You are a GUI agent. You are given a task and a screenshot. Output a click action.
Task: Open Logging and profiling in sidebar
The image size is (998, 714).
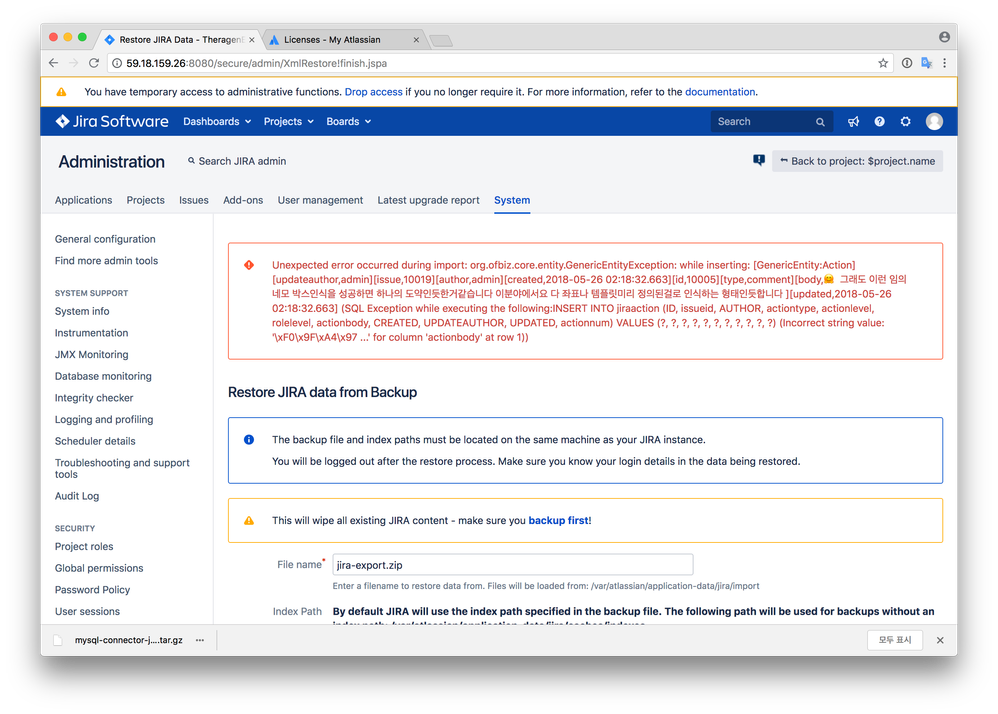104,419
